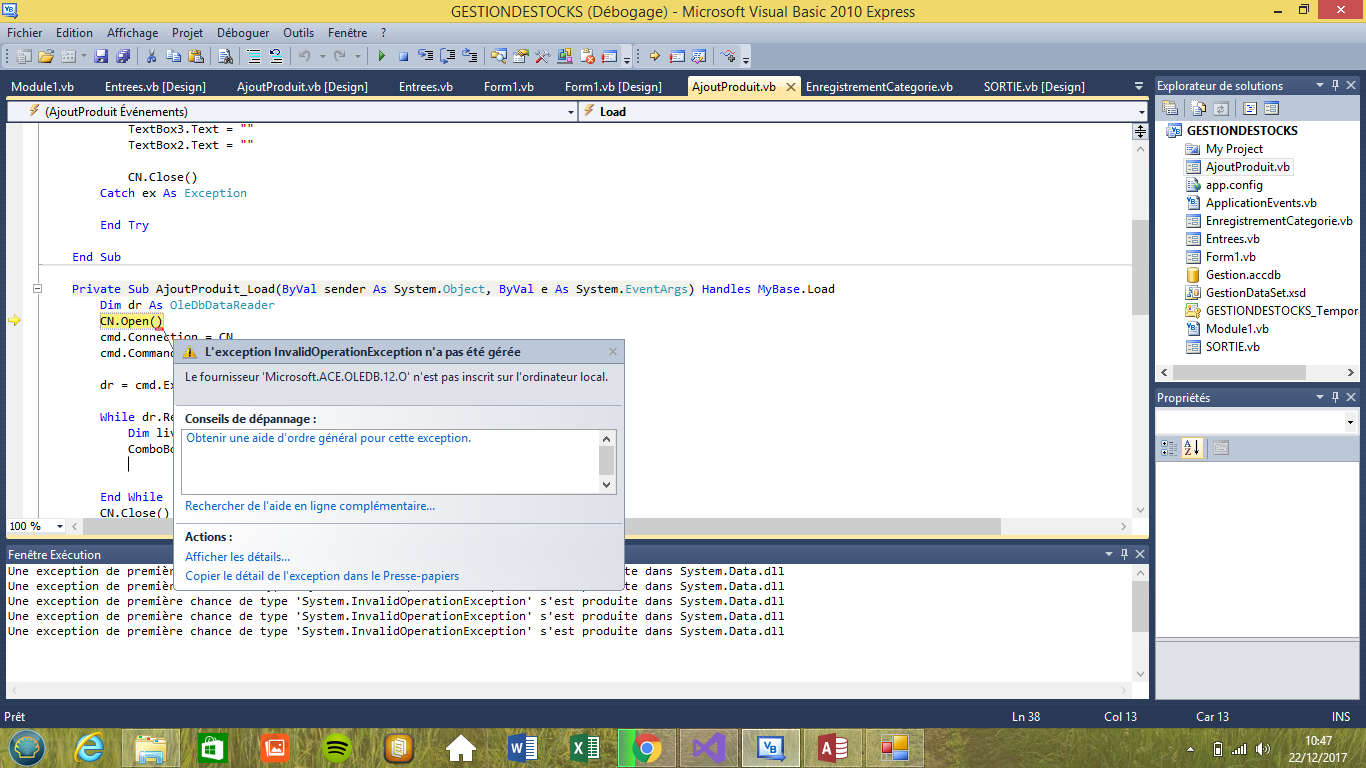The image size is (1366, 768).
Task: Collapse the AjoutProduit_Load sub outline box
Action: (x=38, y=289)
